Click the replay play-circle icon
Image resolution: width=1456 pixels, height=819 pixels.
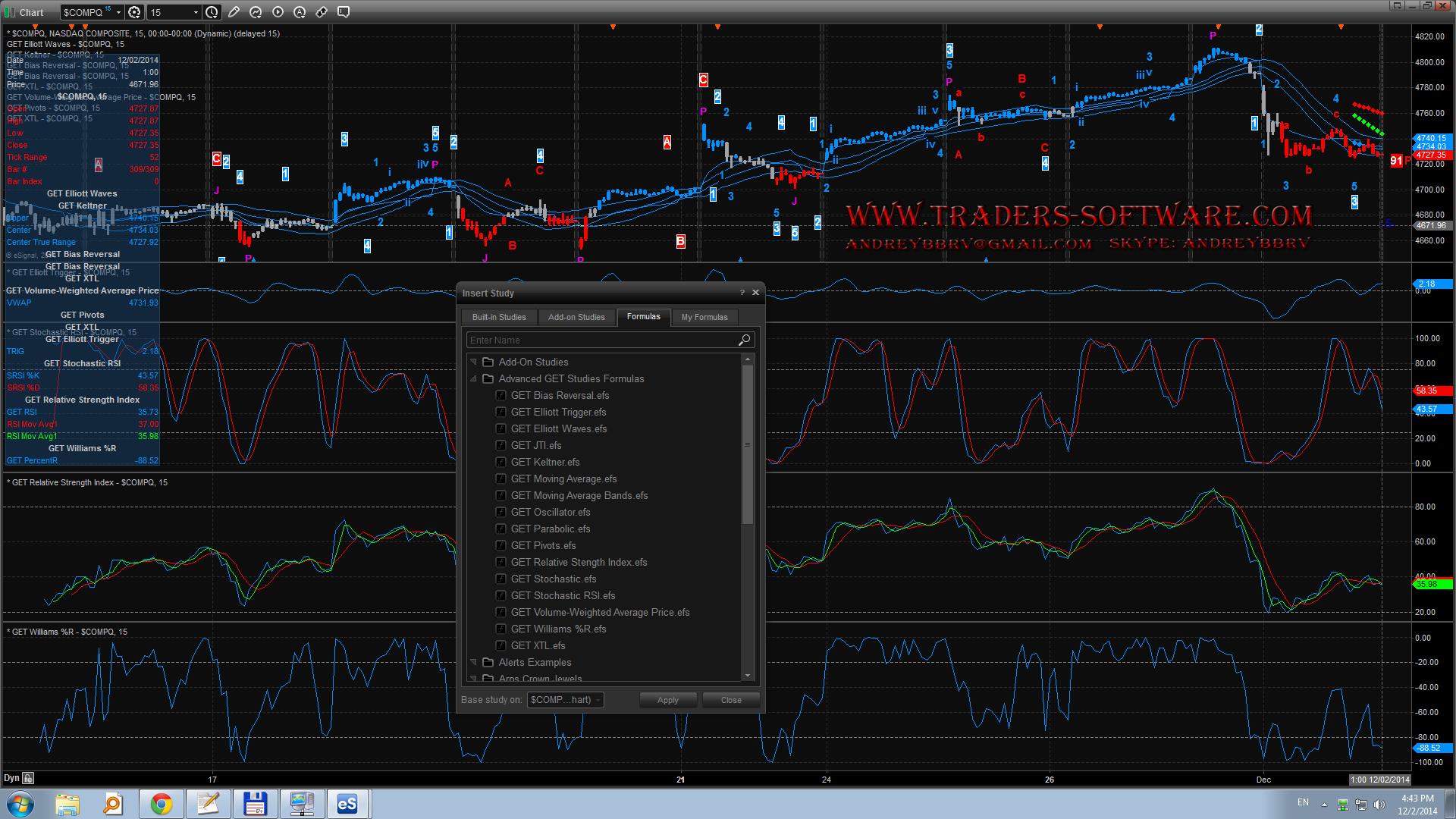[x=278, y=12]
